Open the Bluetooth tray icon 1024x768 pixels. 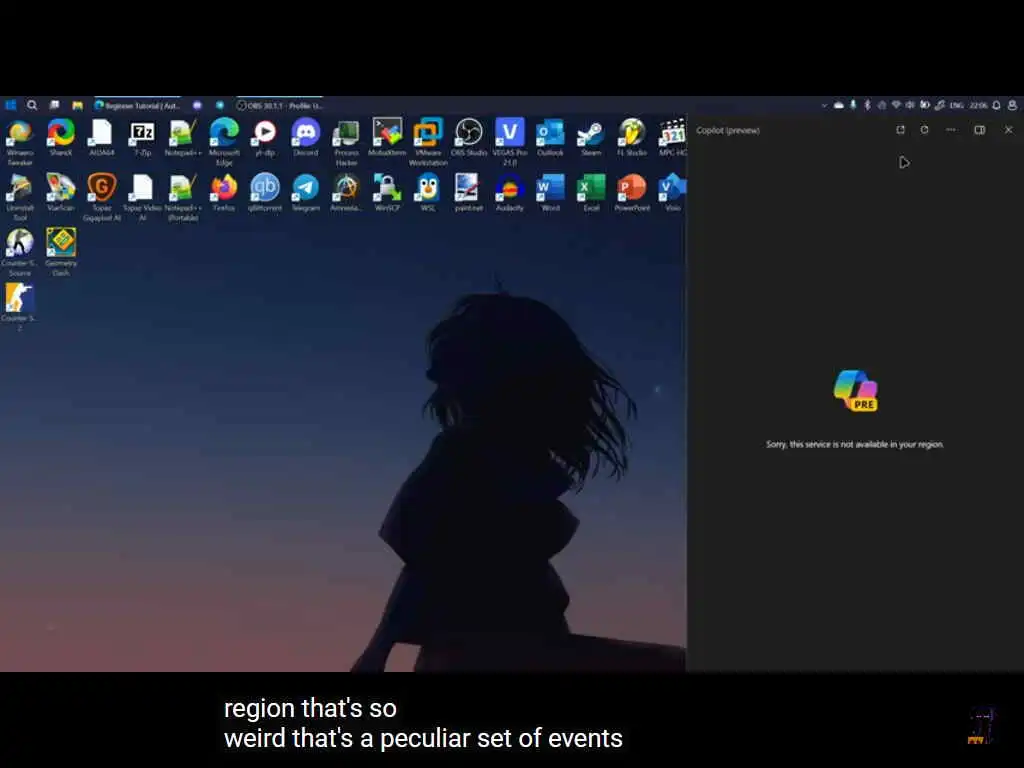click(867, 105)
